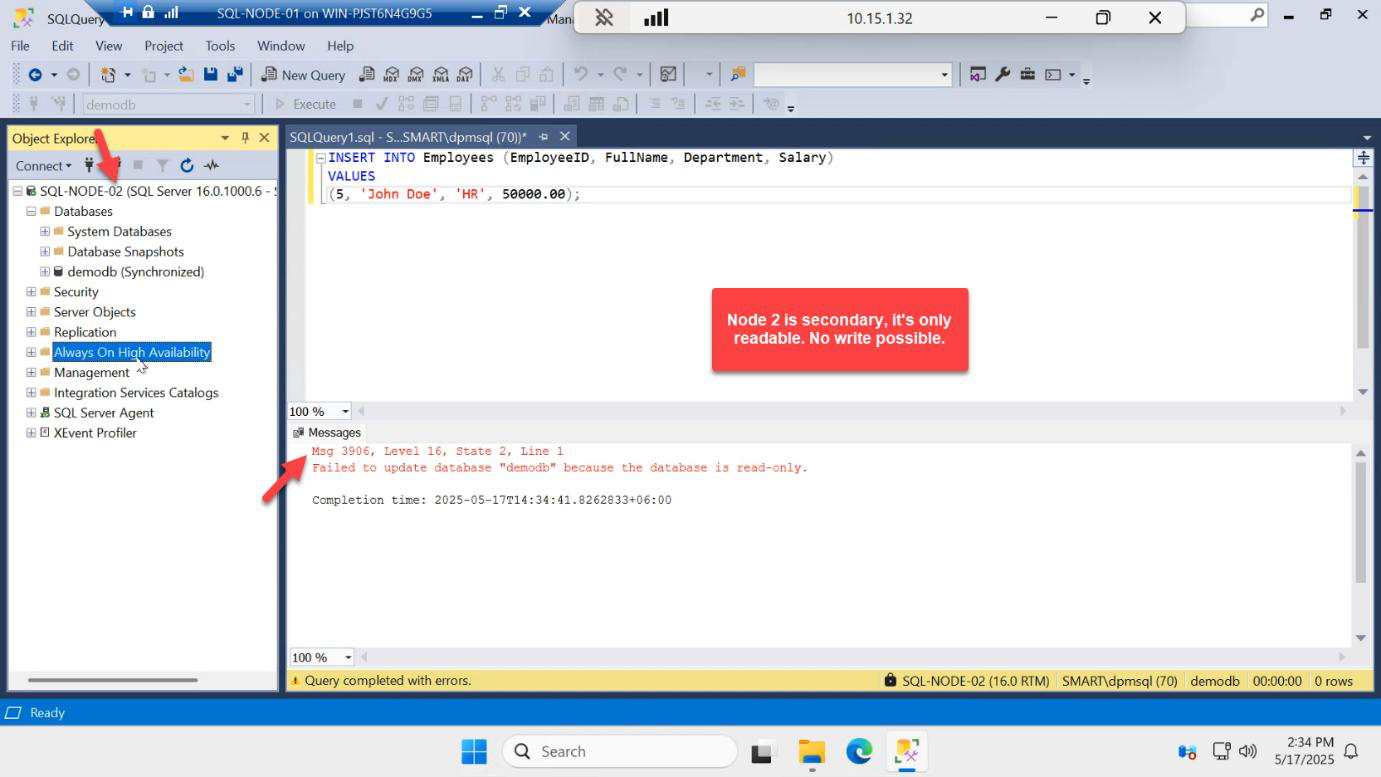This screenshot has width=1381, height=777.
Task: Click the Navigate Backward arrow icon
Action: [x=35, y=75]
